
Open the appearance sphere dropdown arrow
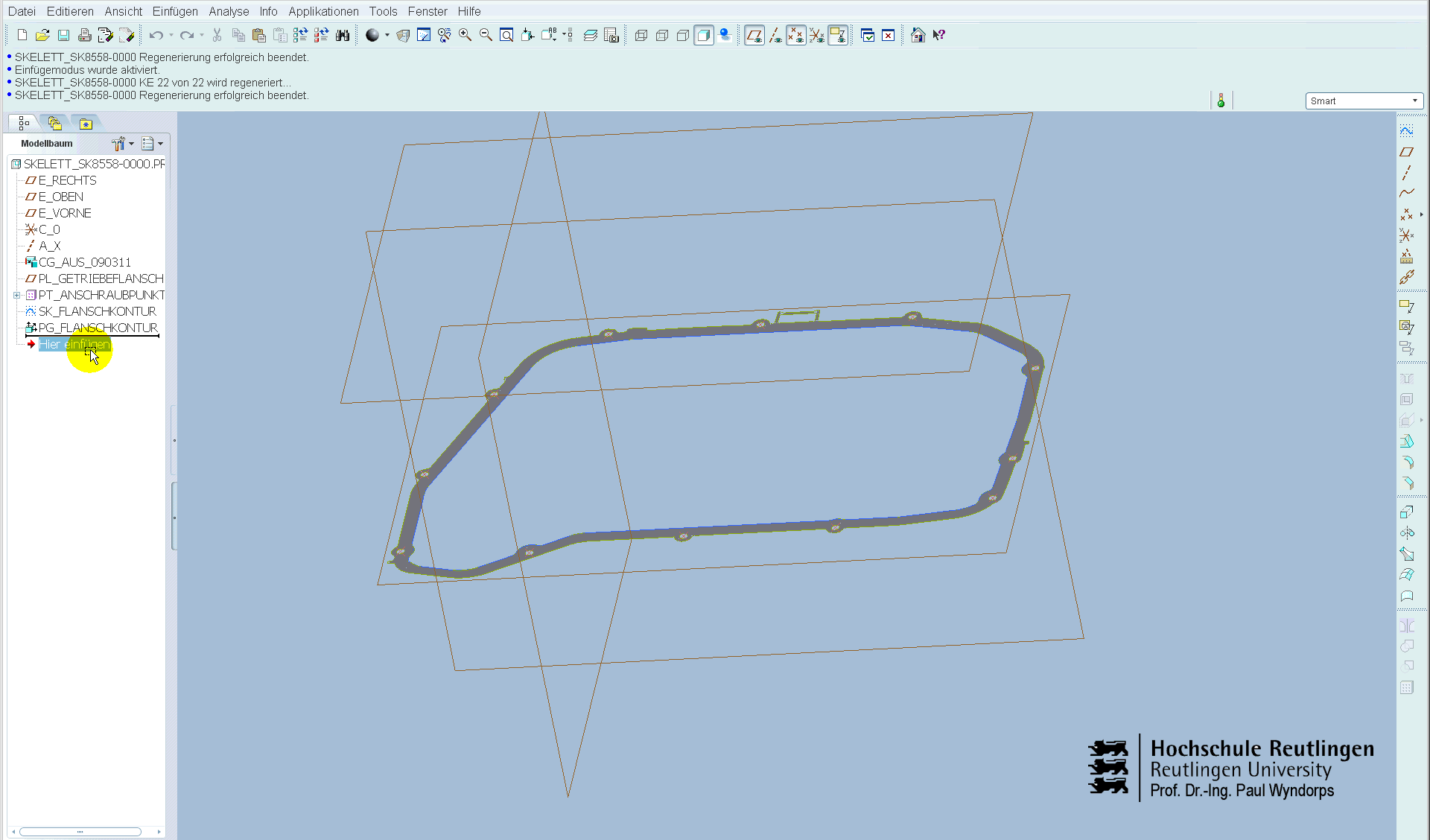point(387,35)
